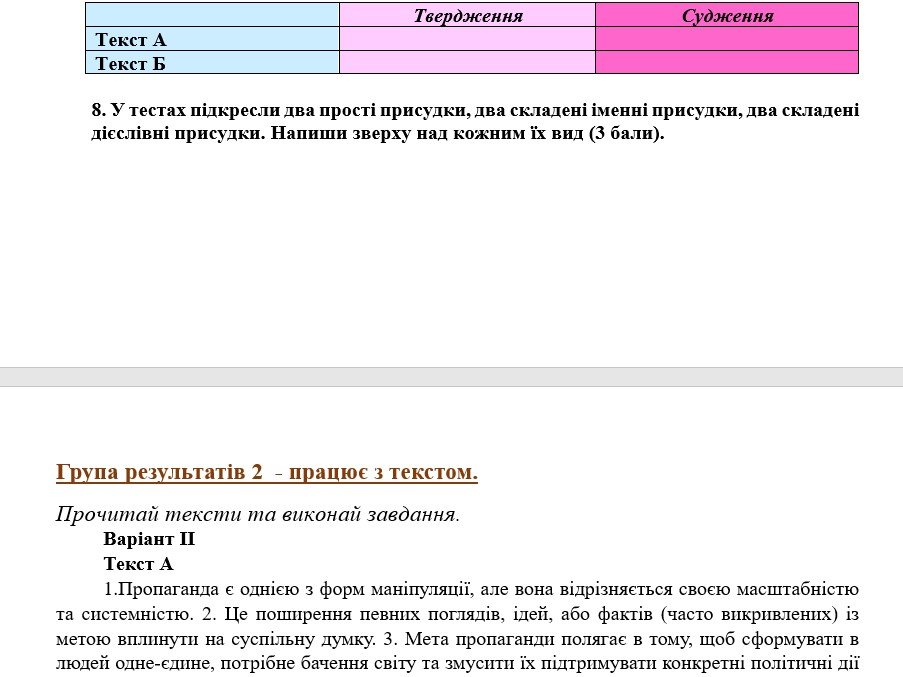Screen dimensions: 903x677
Task: Select the "Текст Б" row label in table
Action: click(x=131, y=63)
